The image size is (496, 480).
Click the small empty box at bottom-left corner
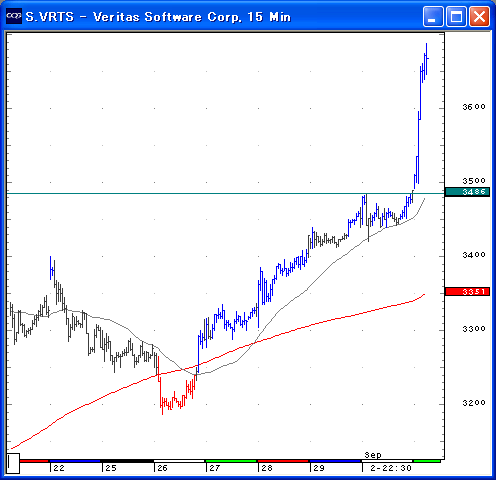click(13, 463)
